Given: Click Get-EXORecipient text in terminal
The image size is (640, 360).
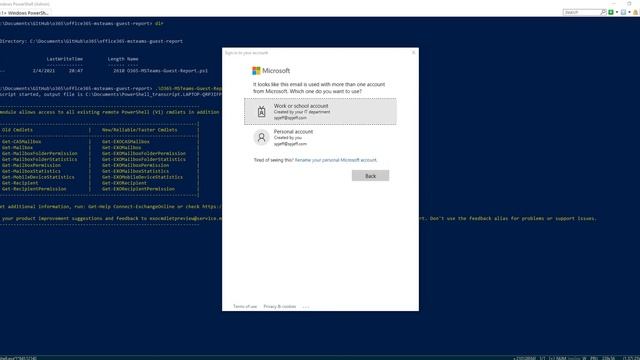Looking at the screenshot, I should coord(124,183).
